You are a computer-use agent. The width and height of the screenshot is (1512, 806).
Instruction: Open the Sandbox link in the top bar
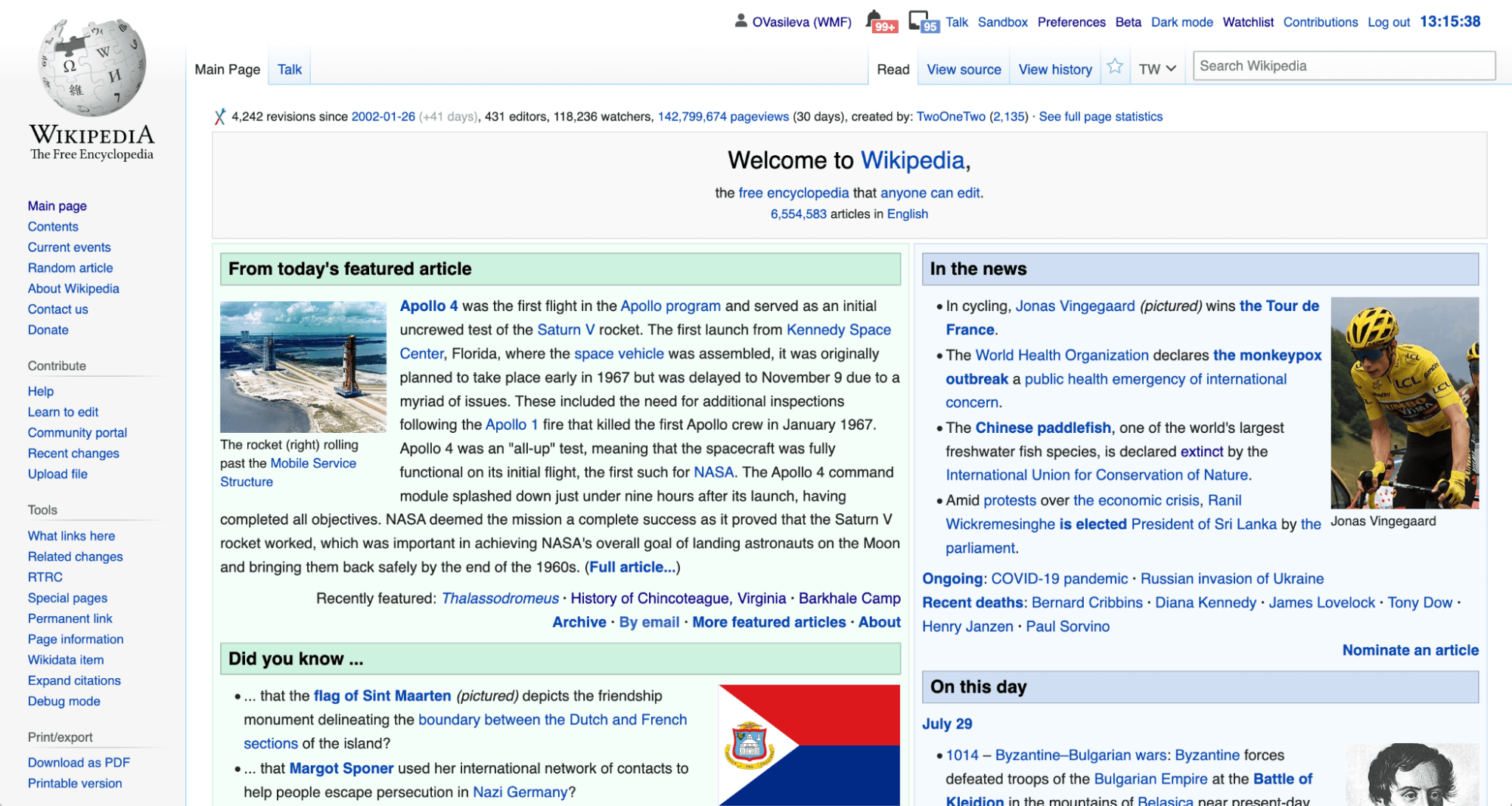pyautogui.click(x=1002, y=22)
